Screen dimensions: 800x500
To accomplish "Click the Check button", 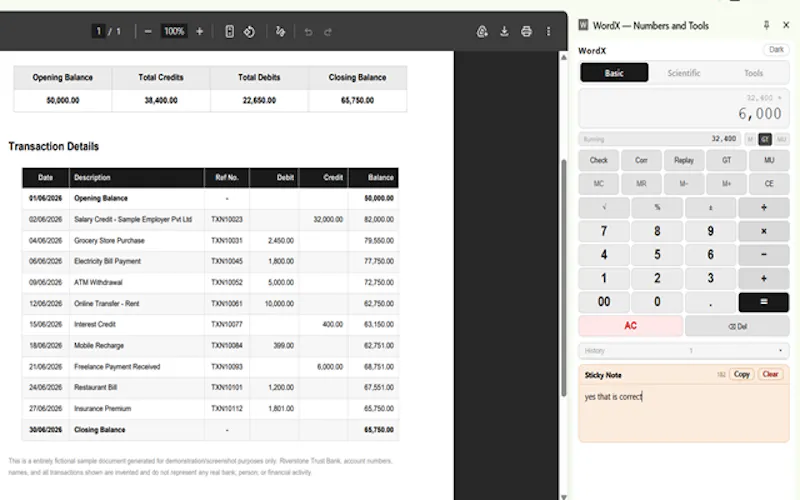I will [598, 160].
